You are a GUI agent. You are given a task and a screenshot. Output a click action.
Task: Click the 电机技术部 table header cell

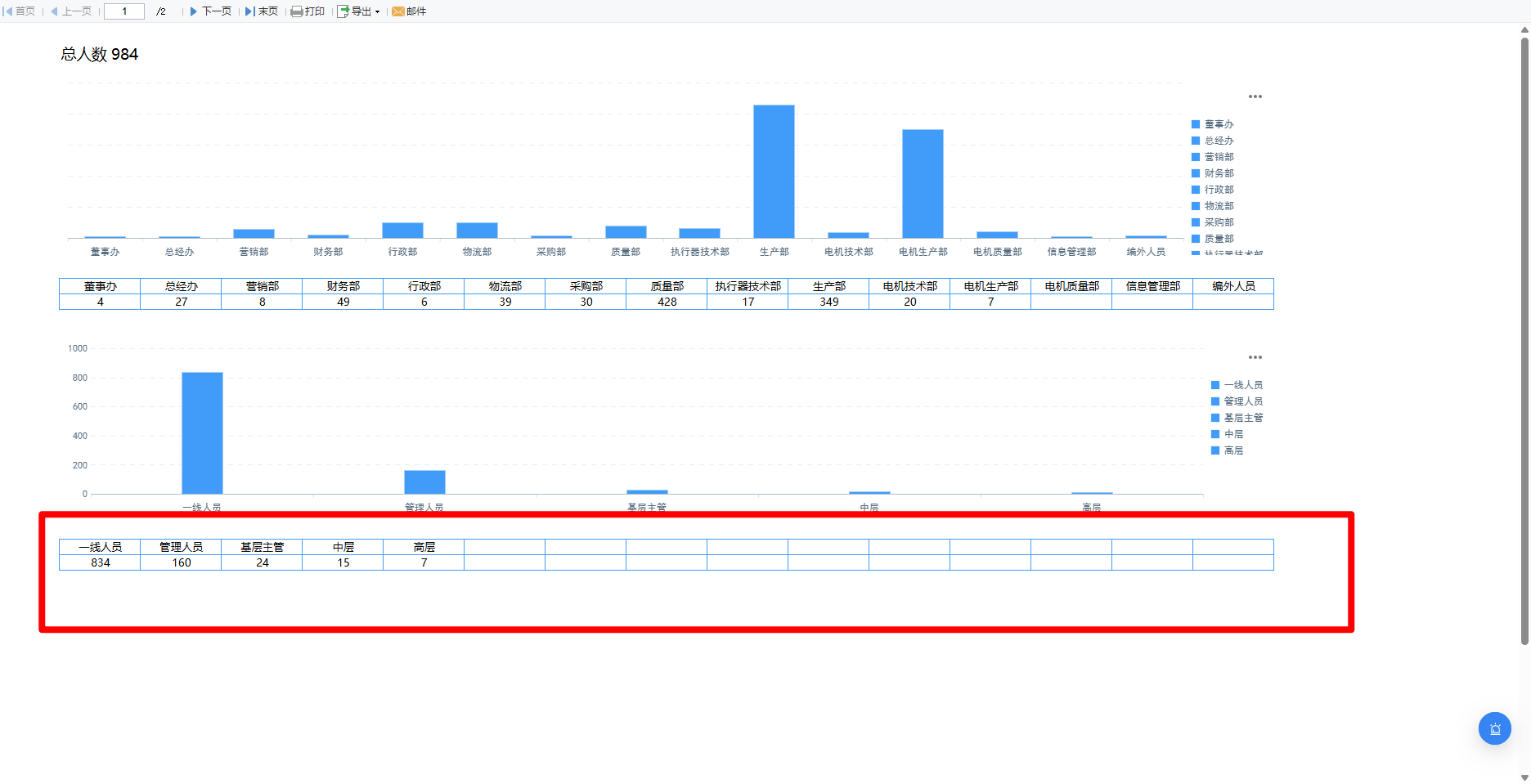pos(909,286)
